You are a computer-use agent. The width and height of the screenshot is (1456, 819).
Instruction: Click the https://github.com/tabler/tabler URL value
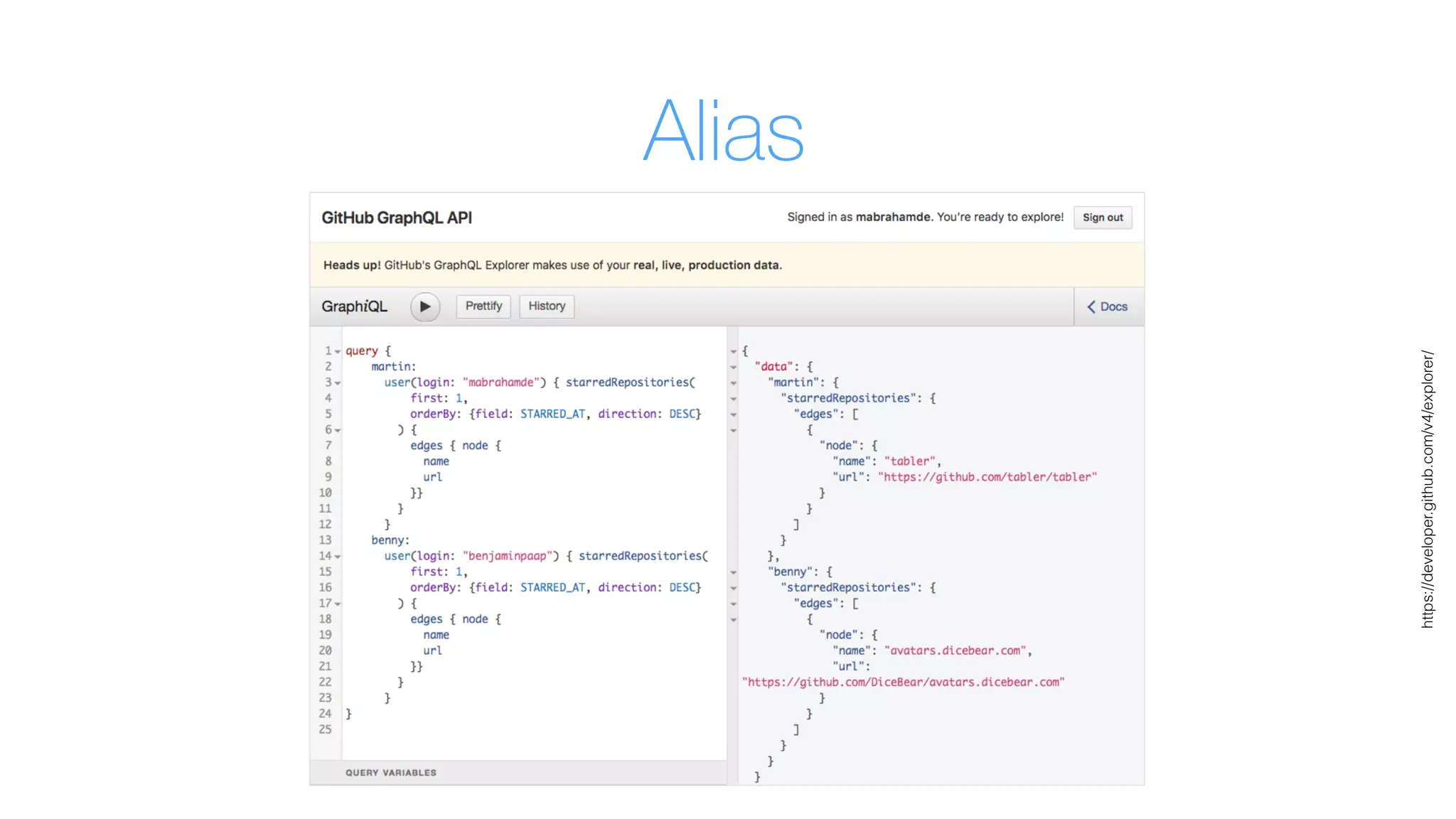987,477
